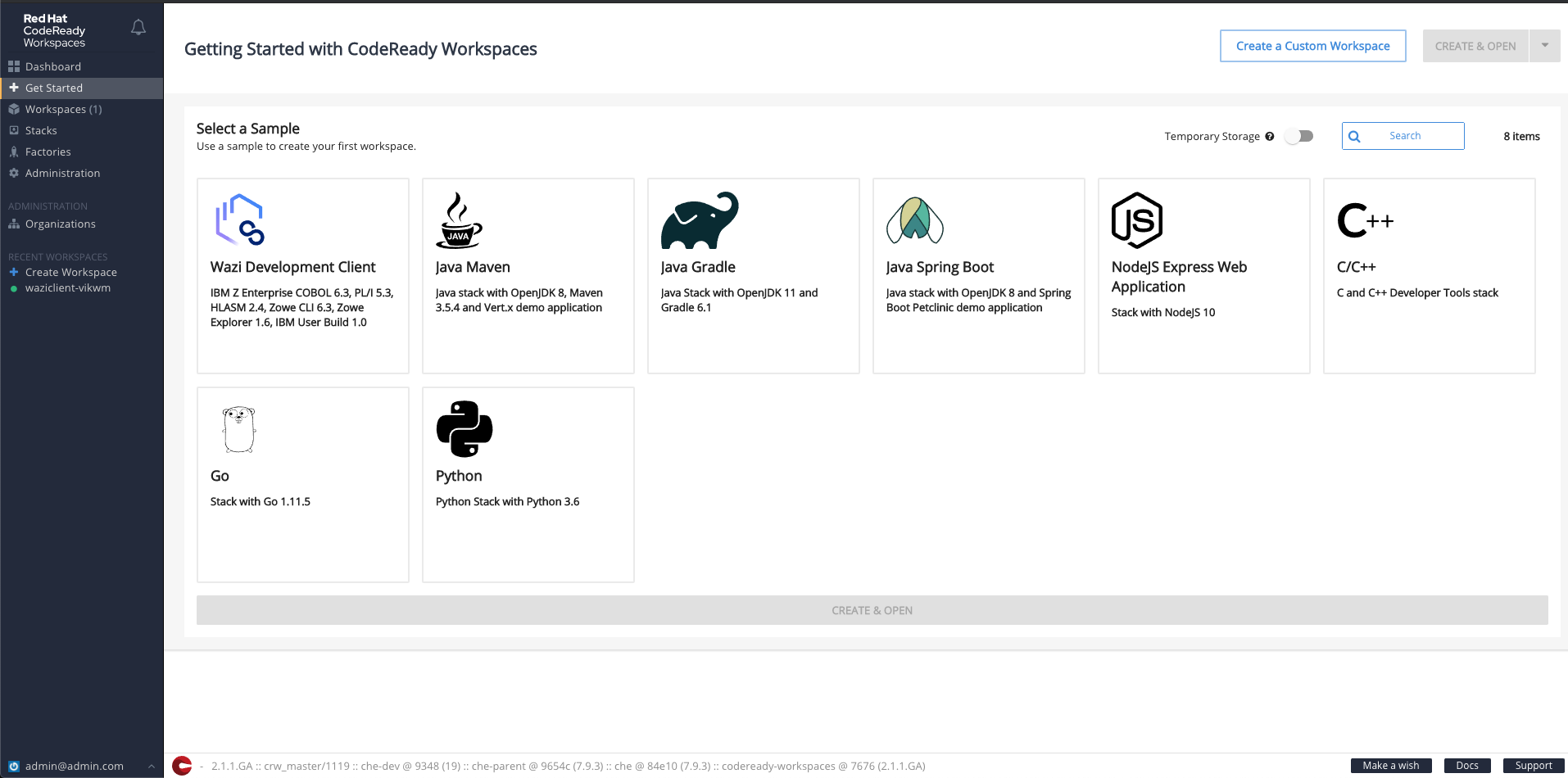Click the Go gopher logo

pyautogui.click(x=239, y=429)
